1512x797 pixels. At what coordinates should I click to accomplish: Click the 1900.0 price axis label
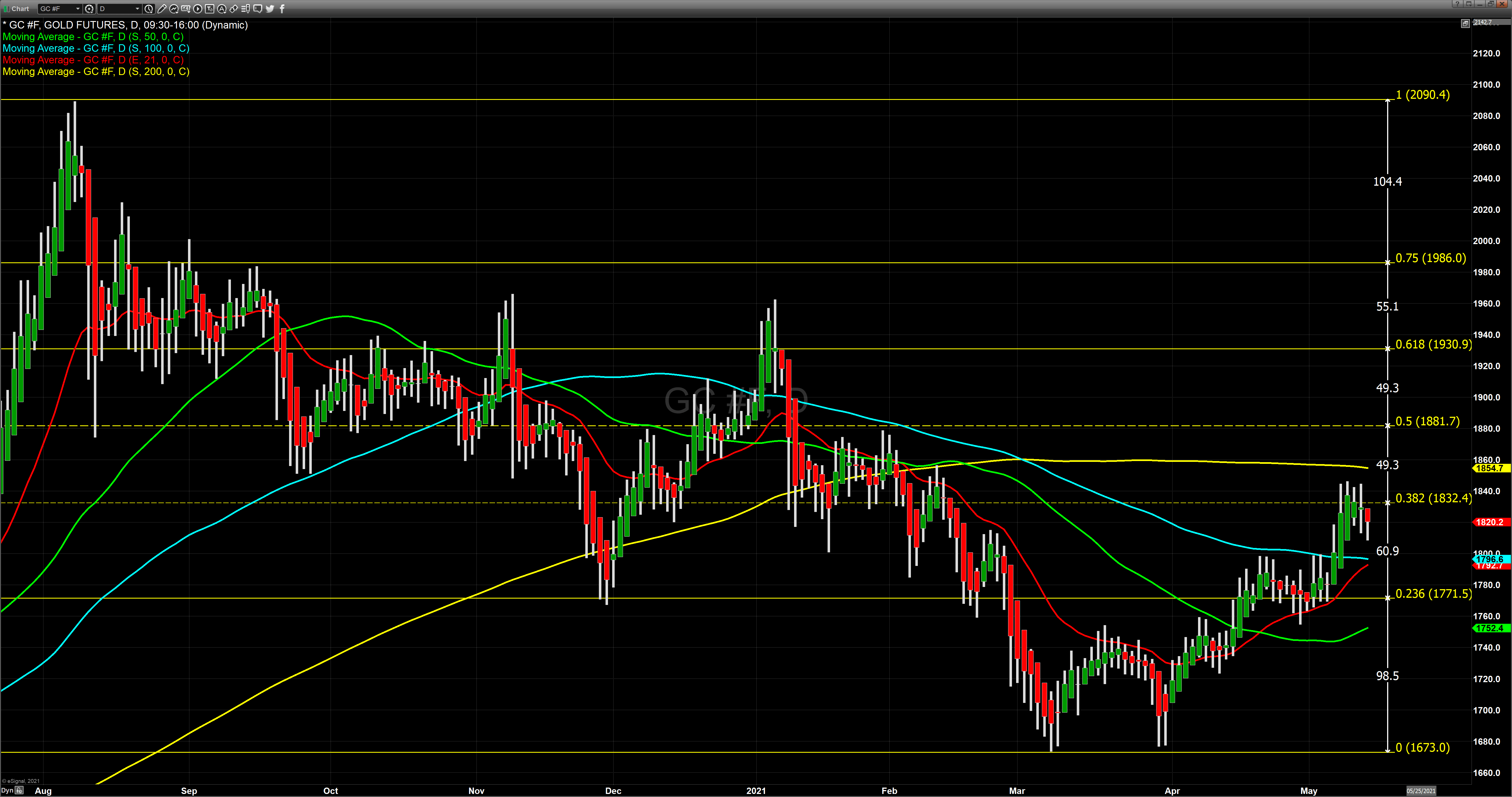click(x=1486, y=398)
